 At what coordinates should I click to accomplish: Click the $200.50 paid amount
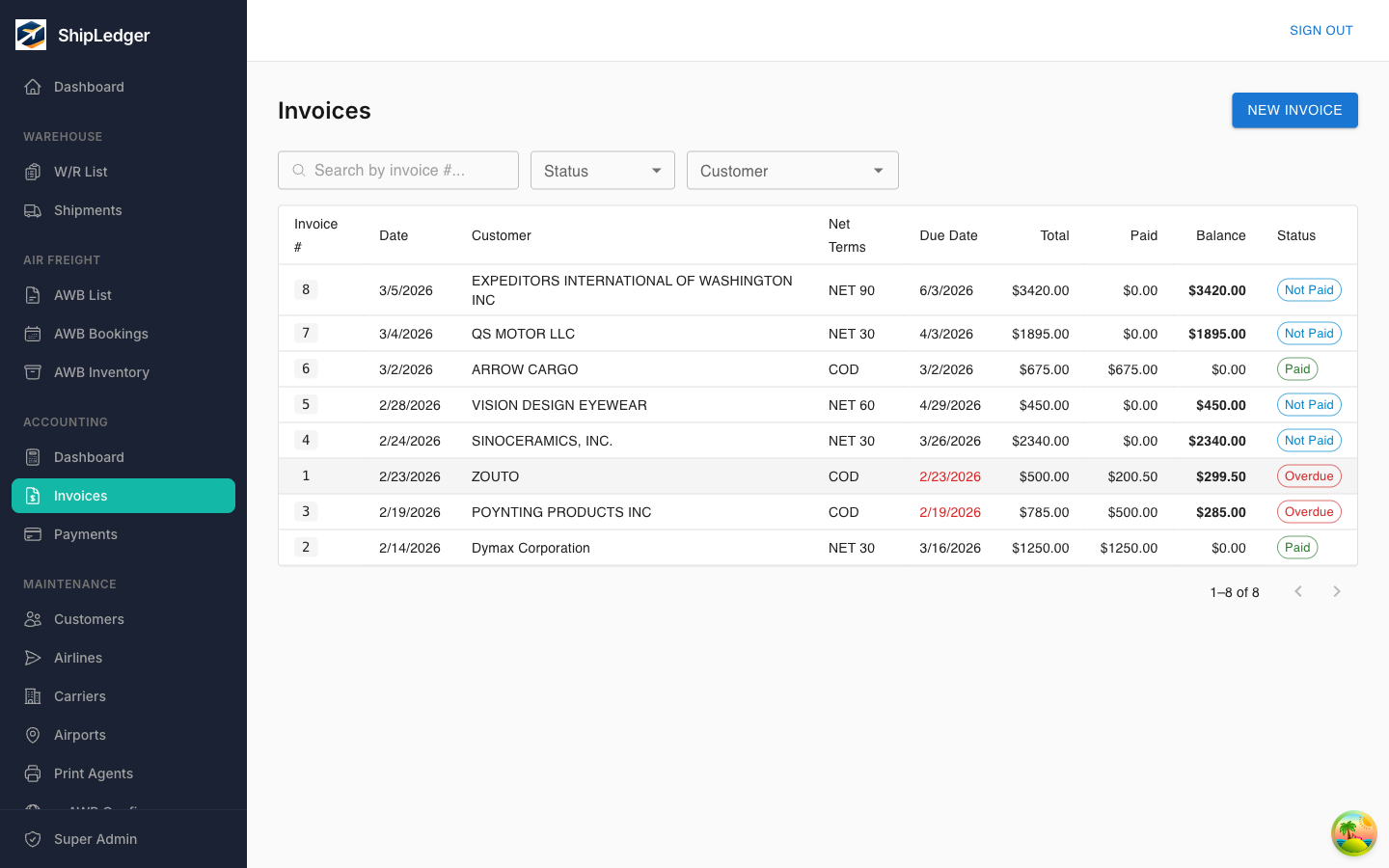[x=1132, y=476]
